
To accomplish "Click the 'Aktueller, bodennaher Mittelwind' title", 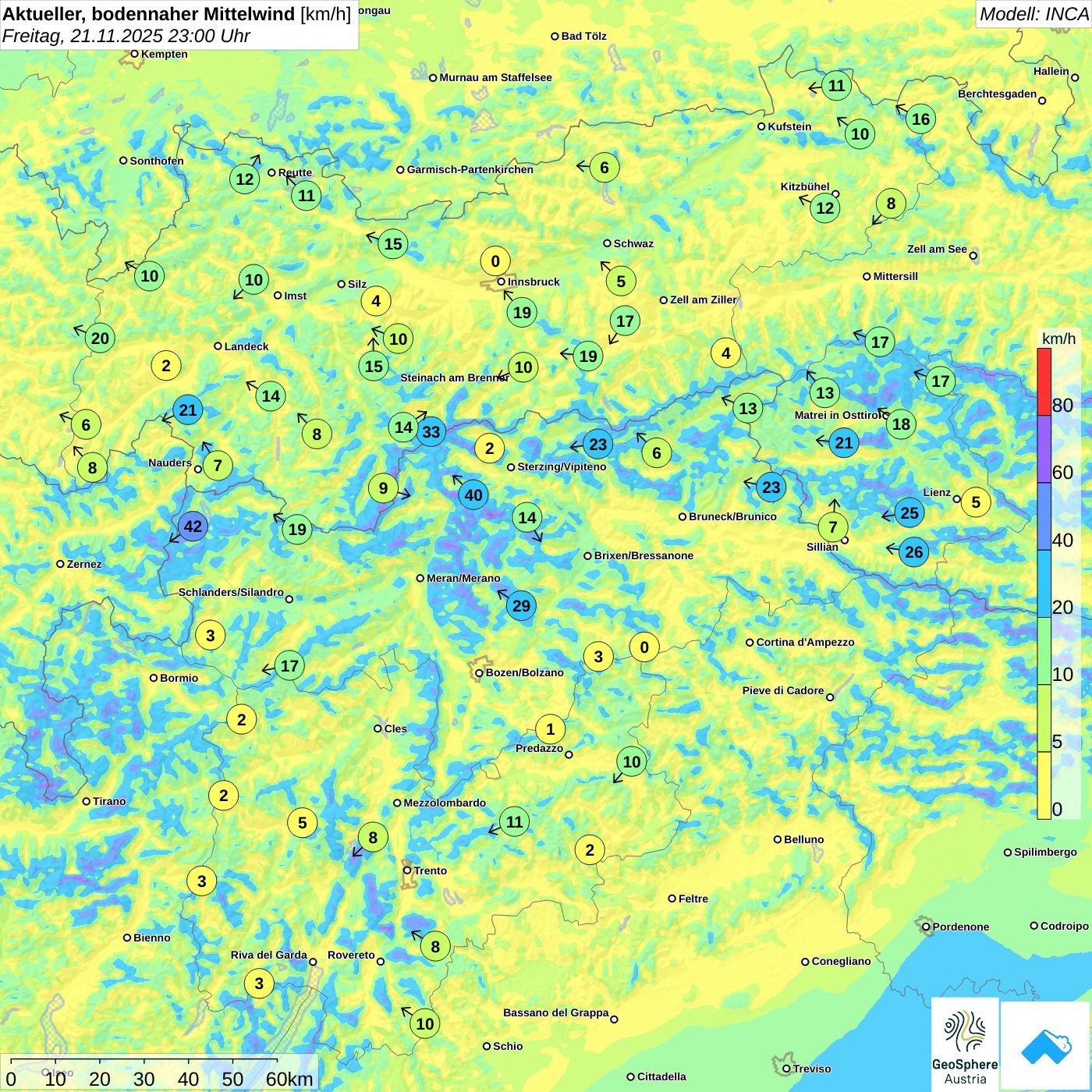I will pos(150,14).
